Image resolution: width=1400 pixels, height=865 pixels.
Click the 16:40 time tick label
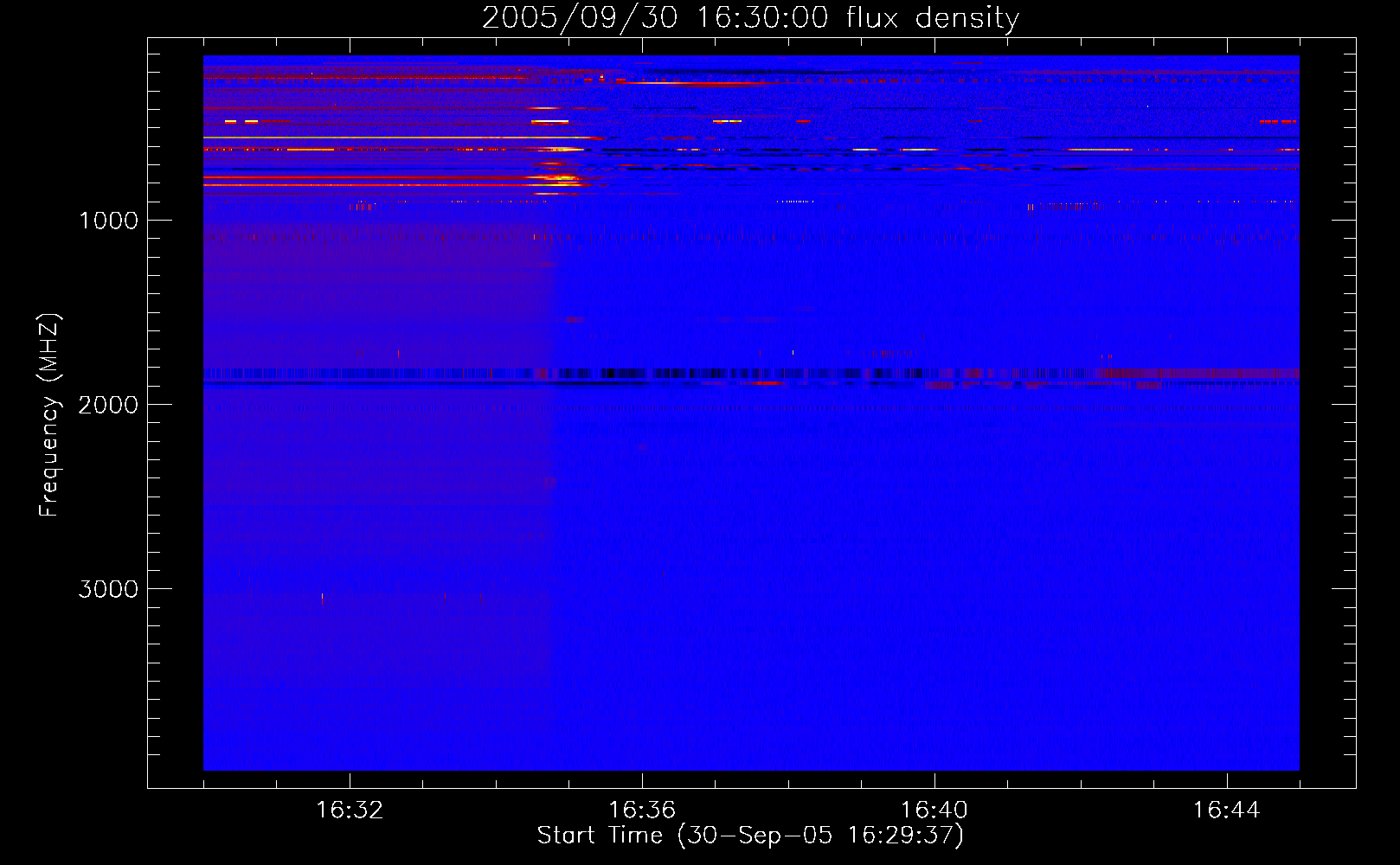point(934,811)
